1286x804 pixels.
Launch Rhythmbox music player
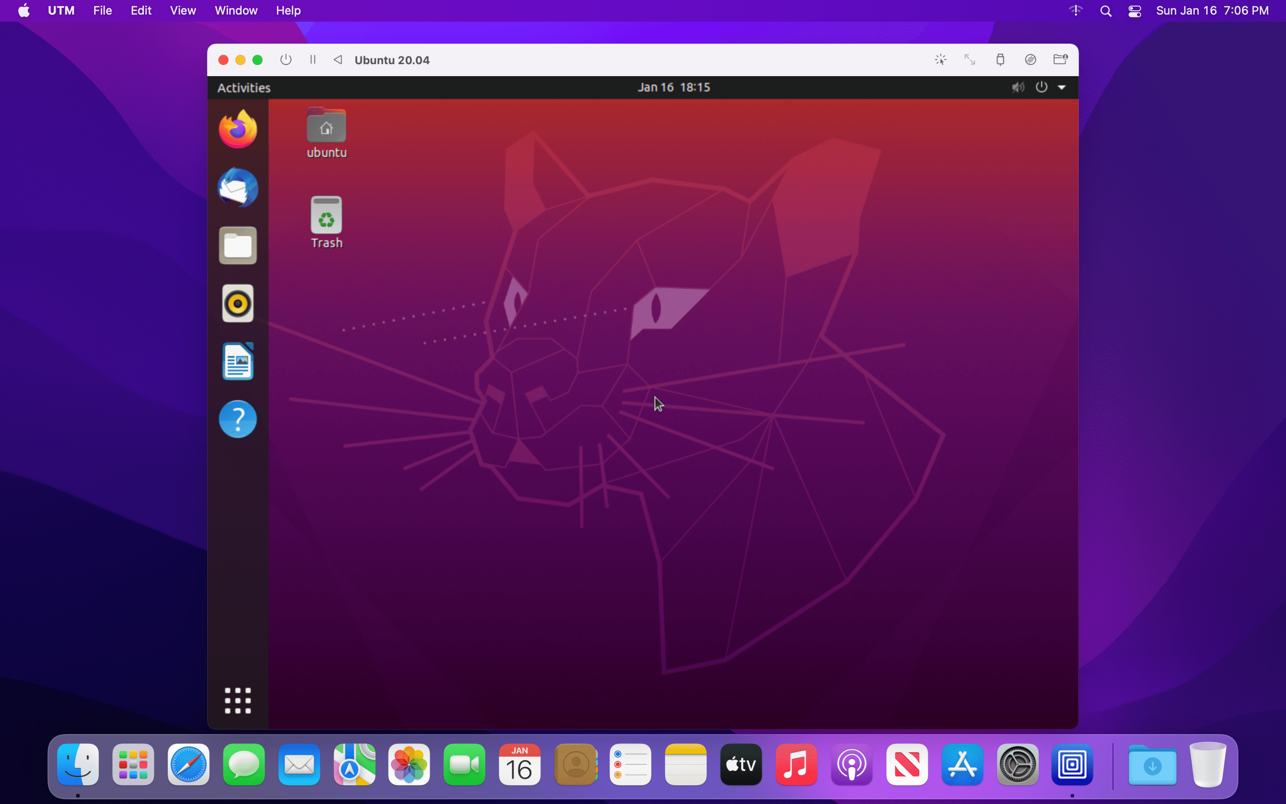(238, 303)
